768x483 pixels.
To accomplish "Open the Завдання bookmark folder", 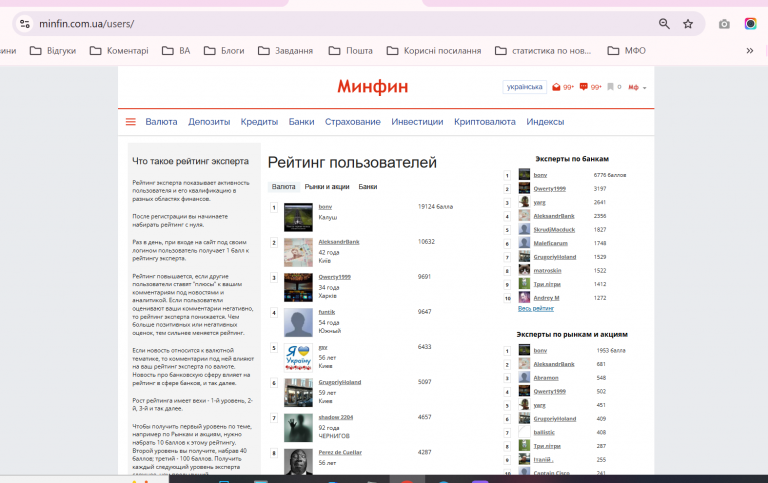I will (x=286, y=50).
